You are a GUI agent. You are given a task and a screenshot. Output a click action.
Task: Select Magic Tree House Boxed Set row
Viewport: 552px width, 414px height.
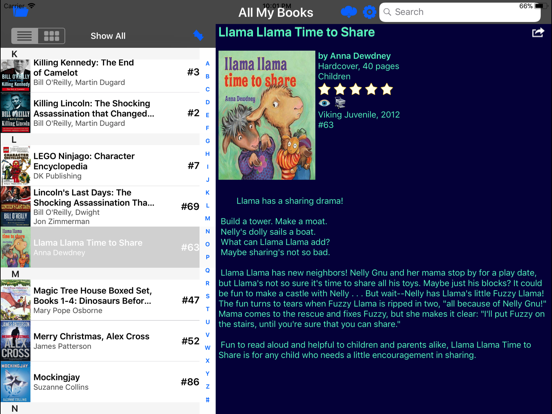pyautogui.click(x=100, y=300)
